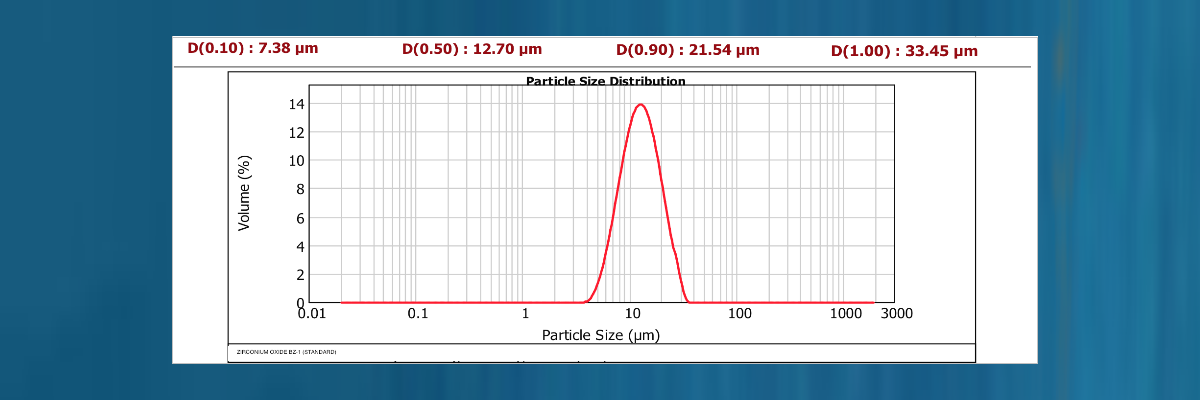Select the 100 tick on the x-axis
This screenshot has width=1200, height=400.
pyautogui.click(x=739, y=314)
